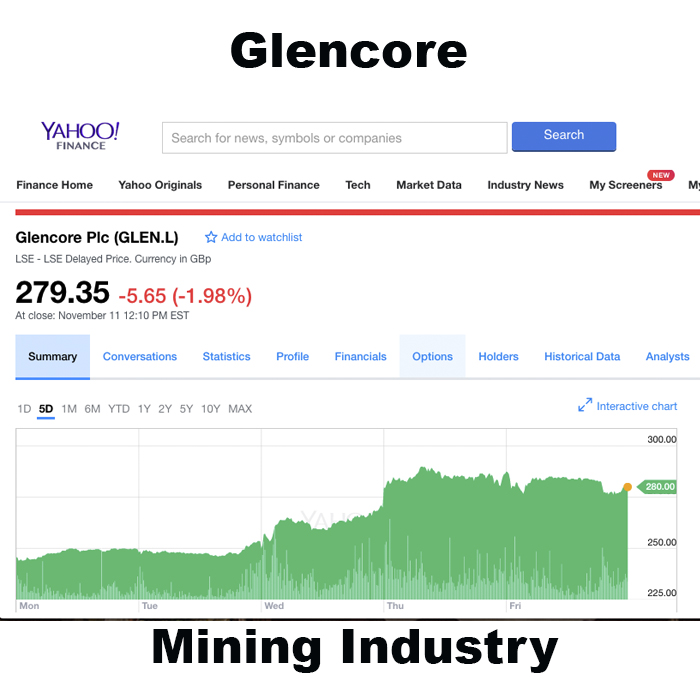Screen dimensions: 700x700
Task: Click the Add to watchlist star icon
Action: pos(211,238)
